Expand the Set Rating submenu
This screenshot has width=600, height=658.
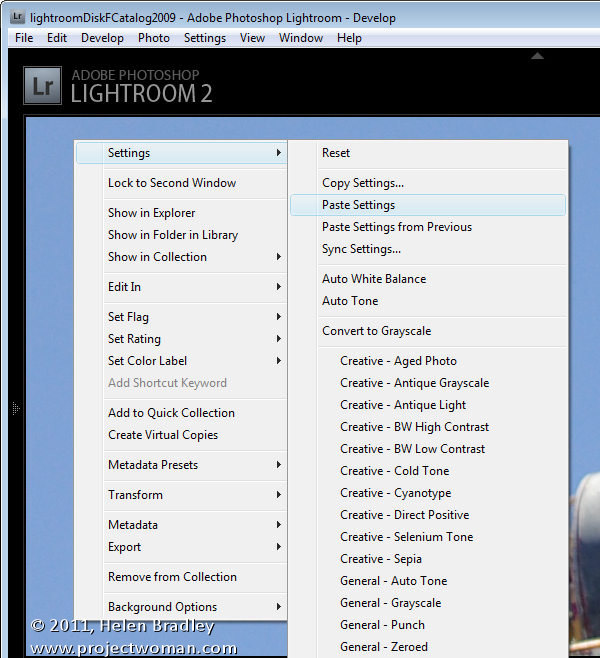[x=182, y=339]
